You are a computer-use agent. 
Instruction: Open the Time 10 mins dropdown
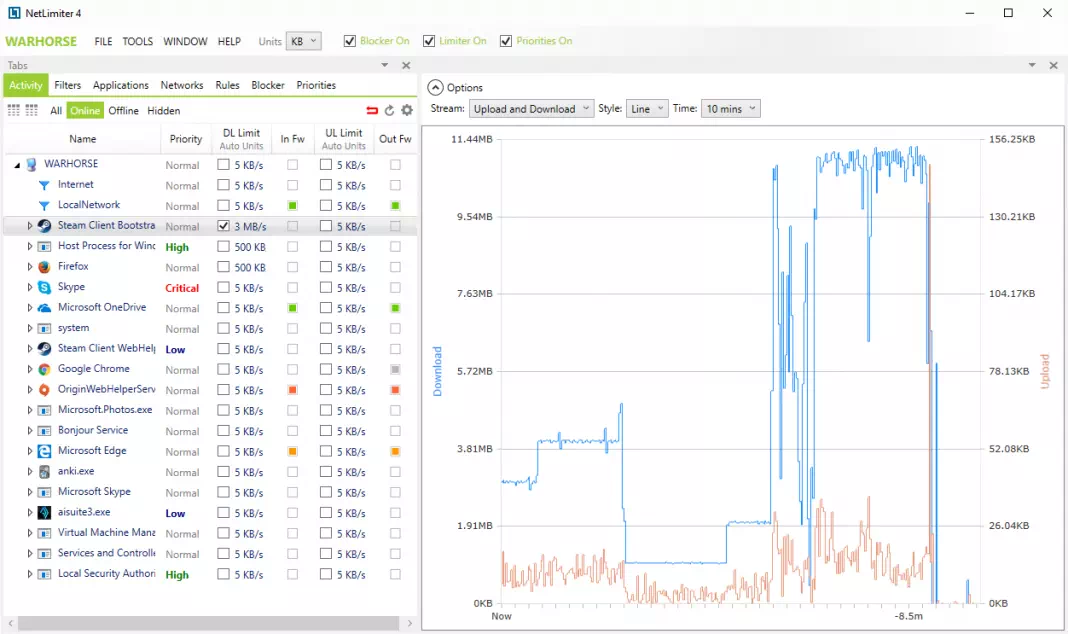click(x=730, y=109)
